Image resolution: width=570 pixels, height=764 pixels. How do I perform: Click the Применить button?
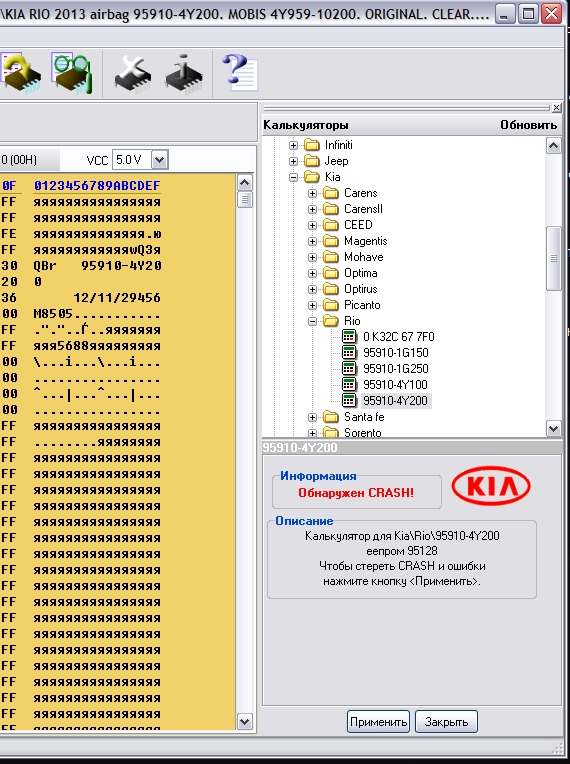(379, 722)
